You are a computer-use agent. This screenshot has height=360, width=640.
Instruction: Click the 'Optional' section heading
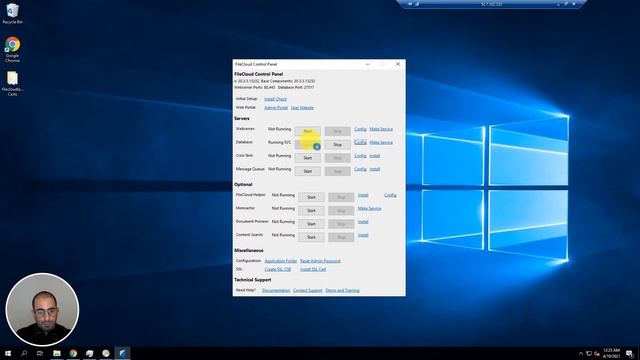pyautogui.click(x=243, y=184)
